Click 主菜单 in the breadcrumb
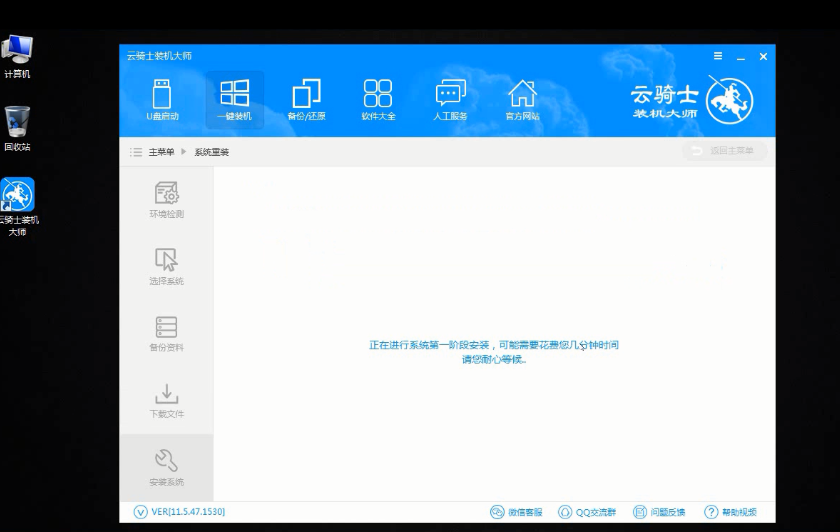This screenshot has height=532, width=840. (161, 152)
